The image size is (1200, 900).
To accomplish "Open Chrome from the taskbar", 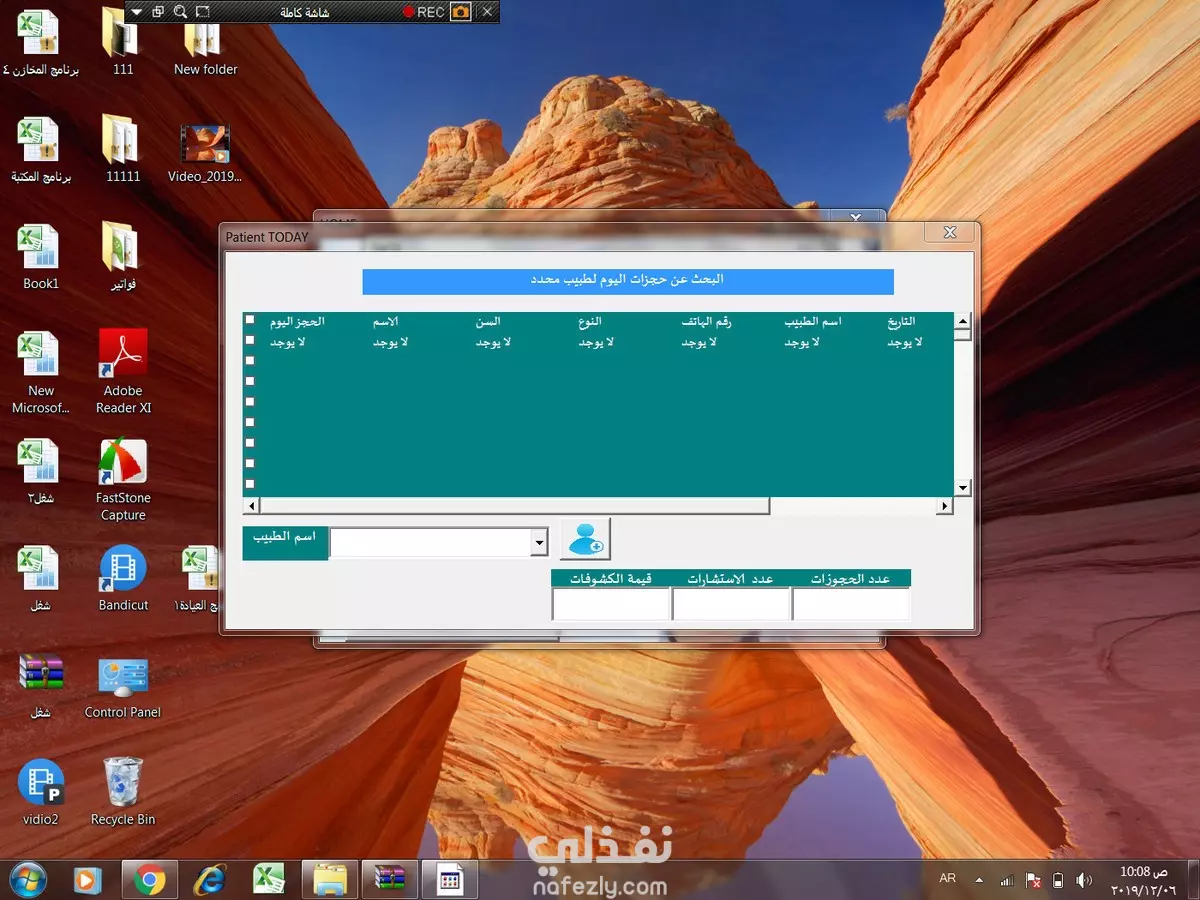I will pos(150,879).
